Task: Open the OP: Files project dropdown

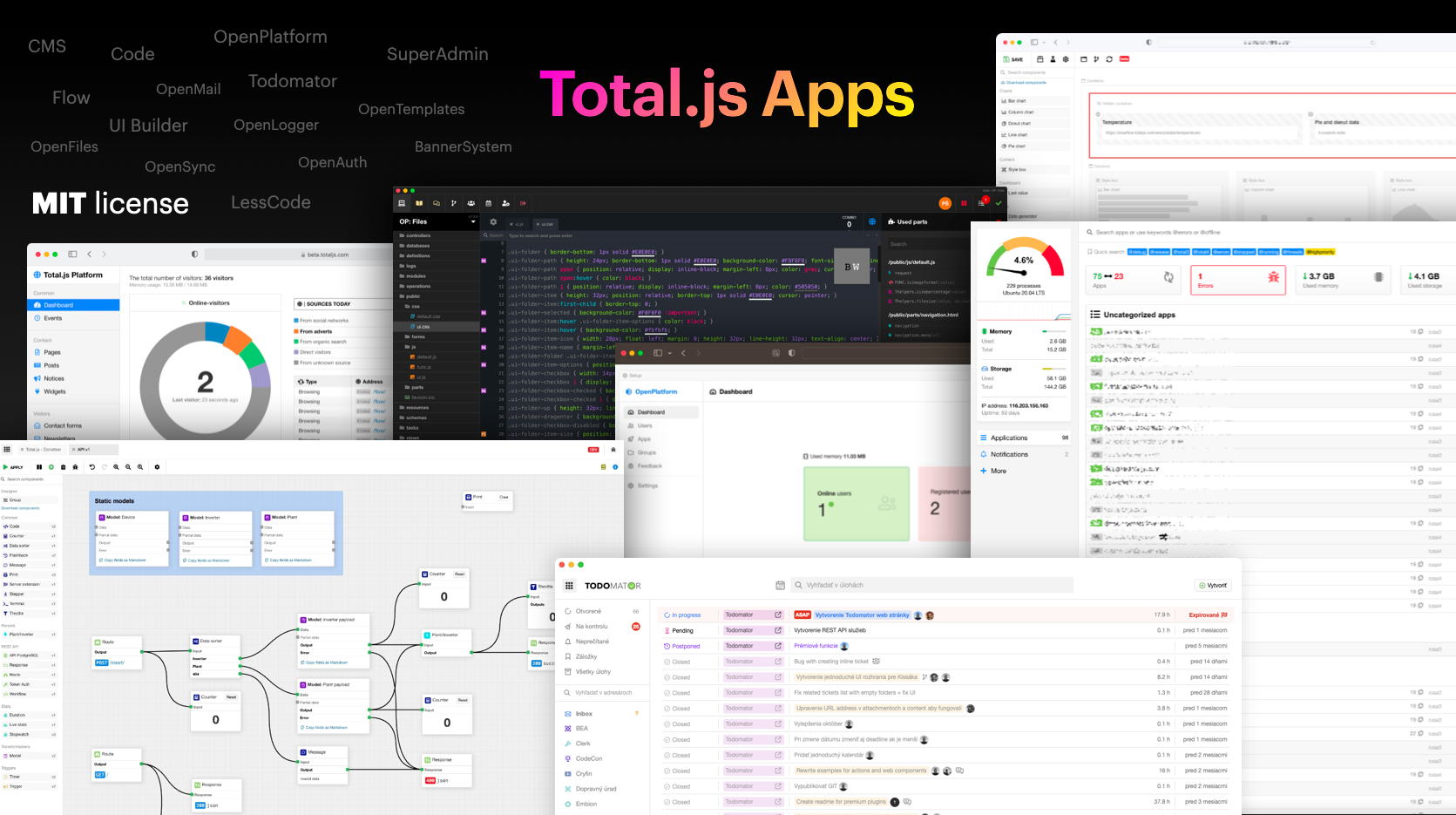Action: [437, 222]
